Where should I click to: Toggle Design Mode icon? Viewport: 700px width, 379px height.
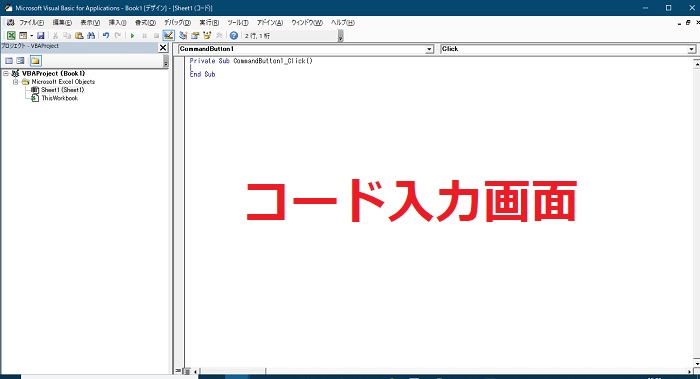[168, 35]
